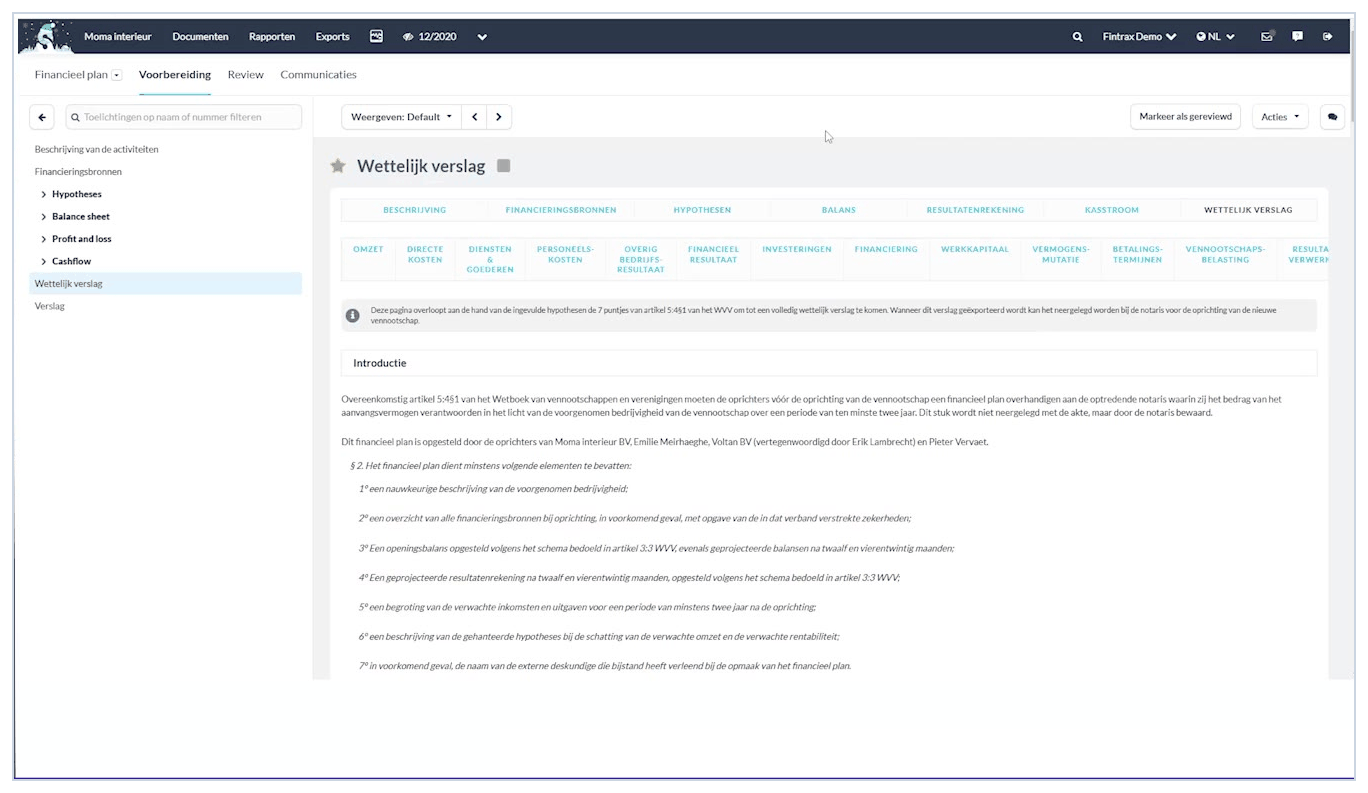Click Markeer als gereviewd button
The height and width of the screenshot is (793, 1368).
click(1185, 117)
